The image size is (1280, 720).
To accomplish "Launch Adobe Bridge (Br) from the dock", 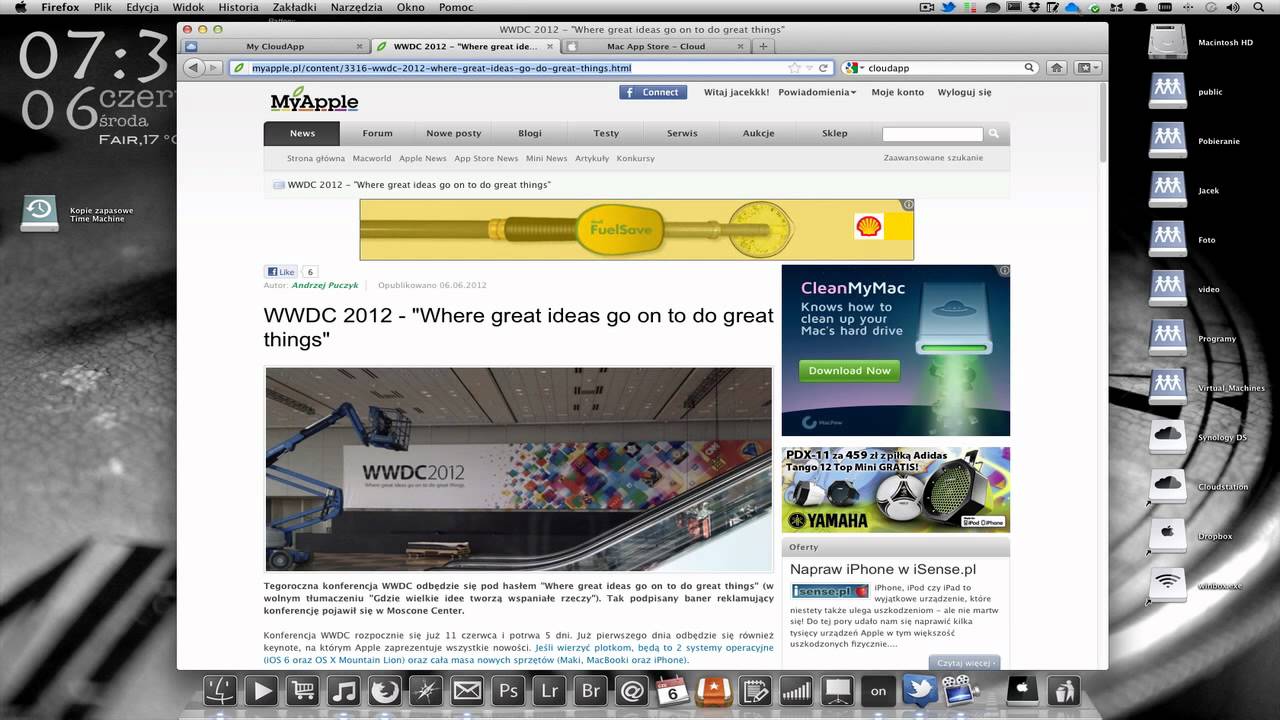I will pyautogui.click(x=590, y=691).
